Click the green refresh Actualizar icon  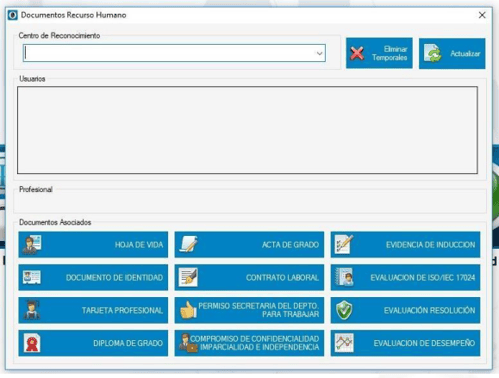432,53
